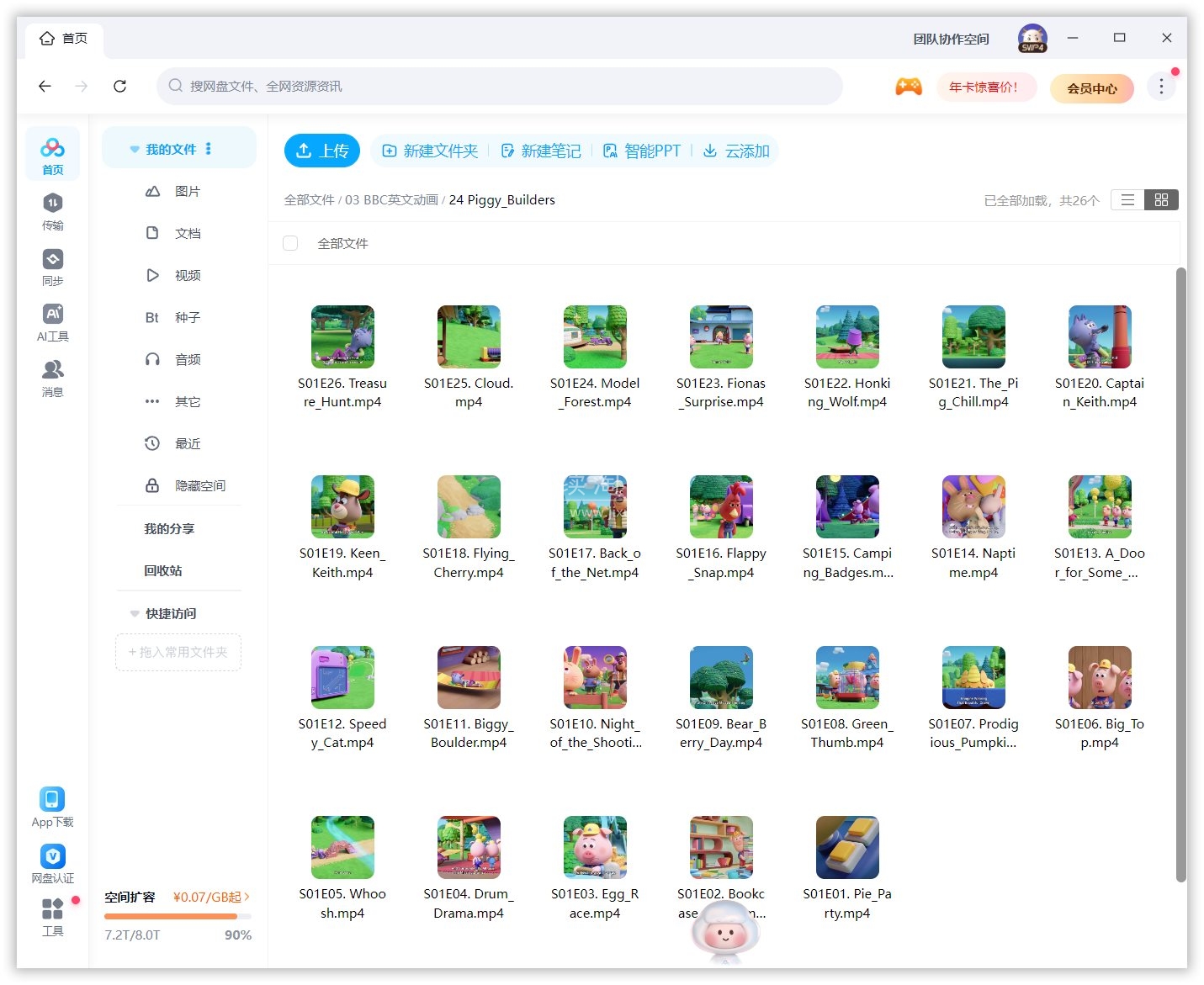Switch to list view
This screenshot has height=985, width=1204.
(x=1128, y=200)
